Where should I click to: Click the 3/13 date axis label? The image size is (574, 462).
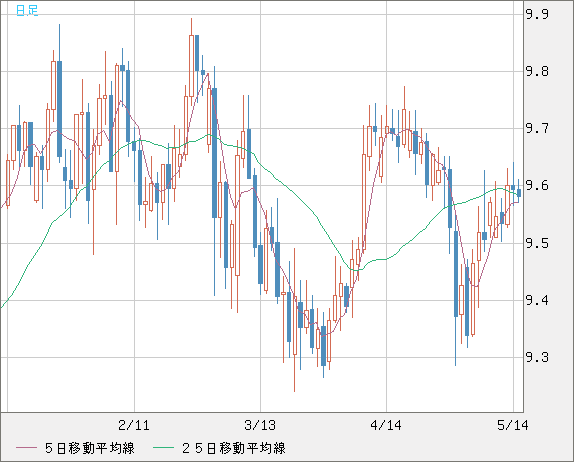[x=260, y=425]
